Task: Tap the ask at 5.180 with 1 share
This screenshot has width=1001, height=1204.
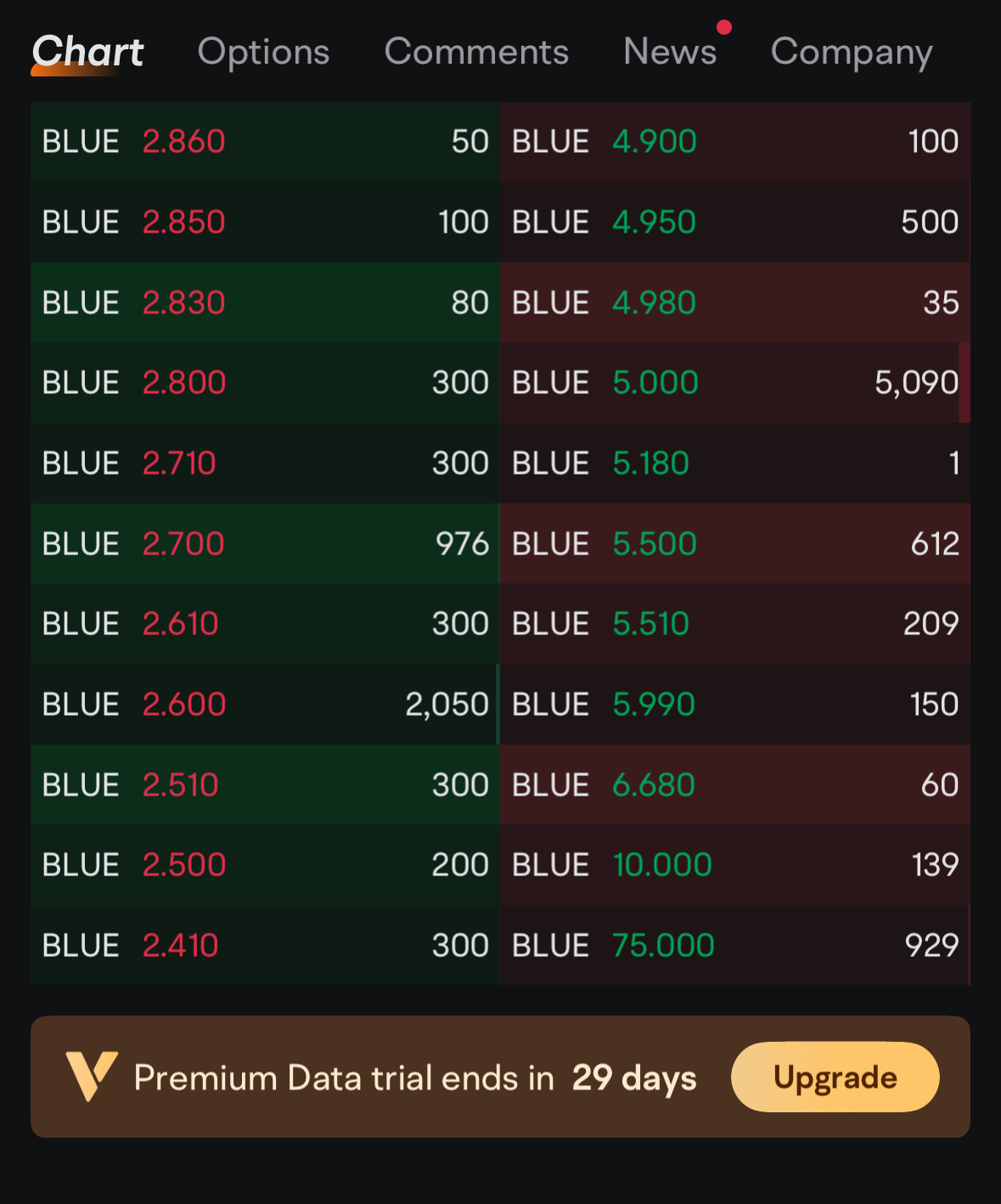Action: tap(735, 463)
